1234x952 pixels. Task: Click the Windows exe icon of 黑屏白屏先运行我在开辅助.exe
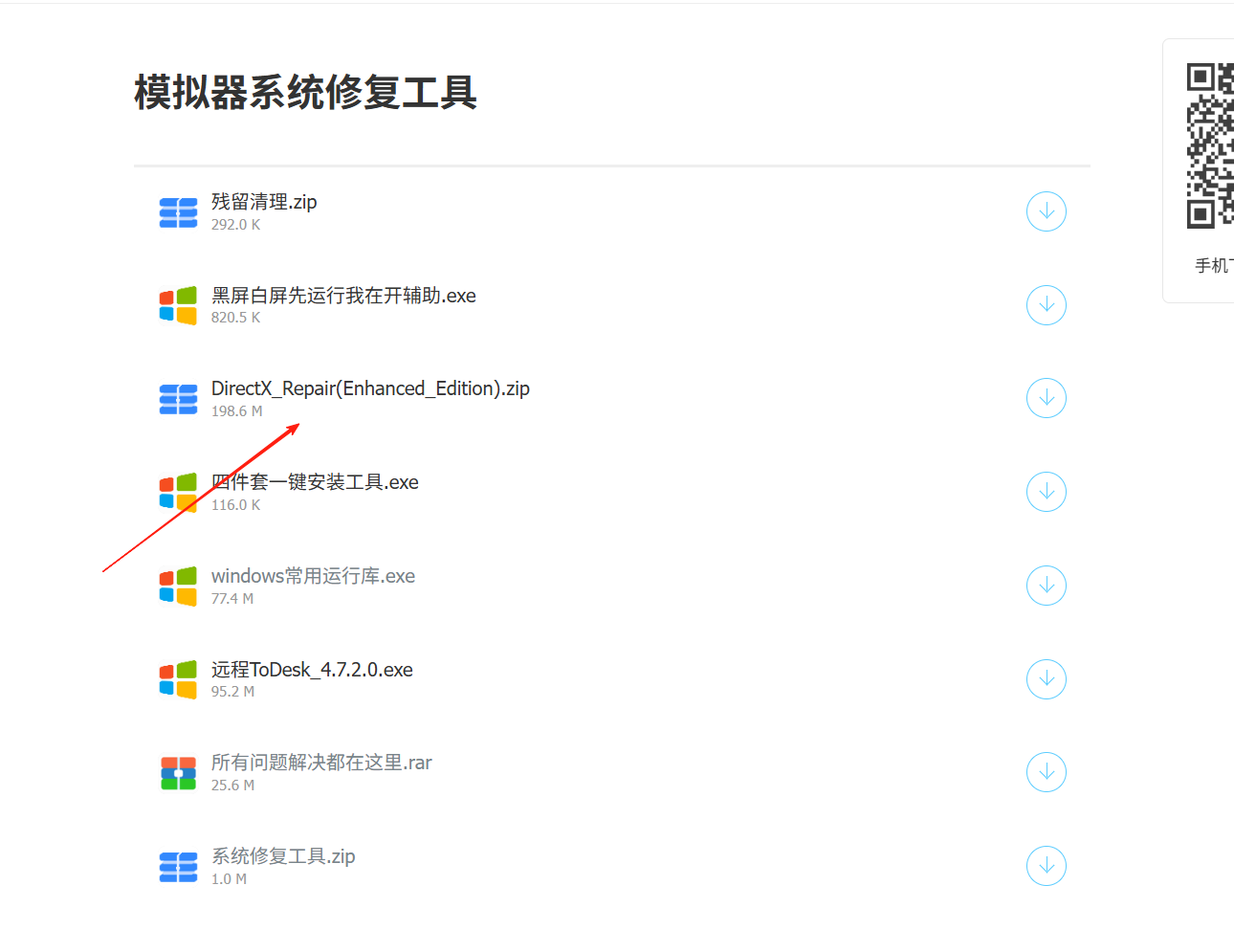178,305
